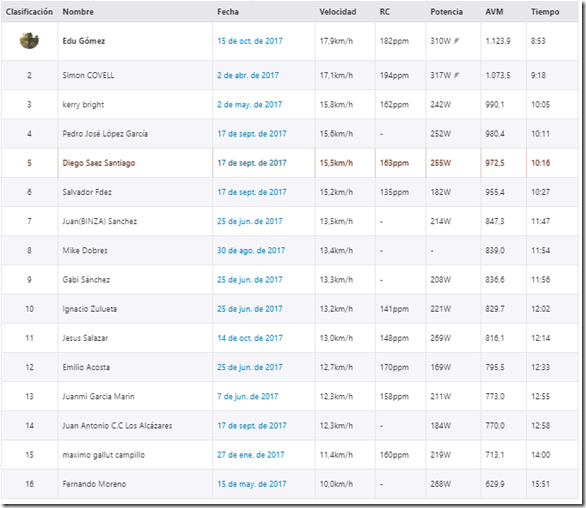Image resolution: width=586 pixels, height=508 pixels.
Task: Open Edu Gómez's profile avatar
Action: [x=29, y=40]
